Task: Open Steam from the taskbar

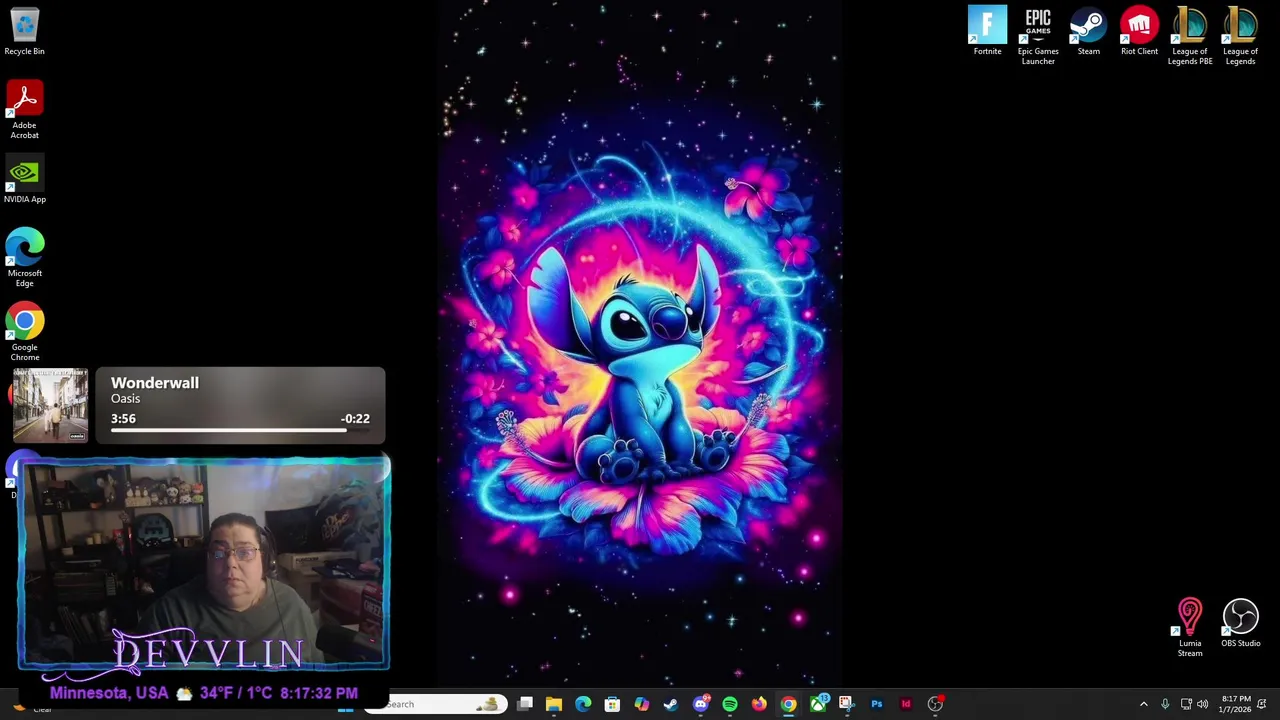Action: pyautogui.click(x=671, y=704)
